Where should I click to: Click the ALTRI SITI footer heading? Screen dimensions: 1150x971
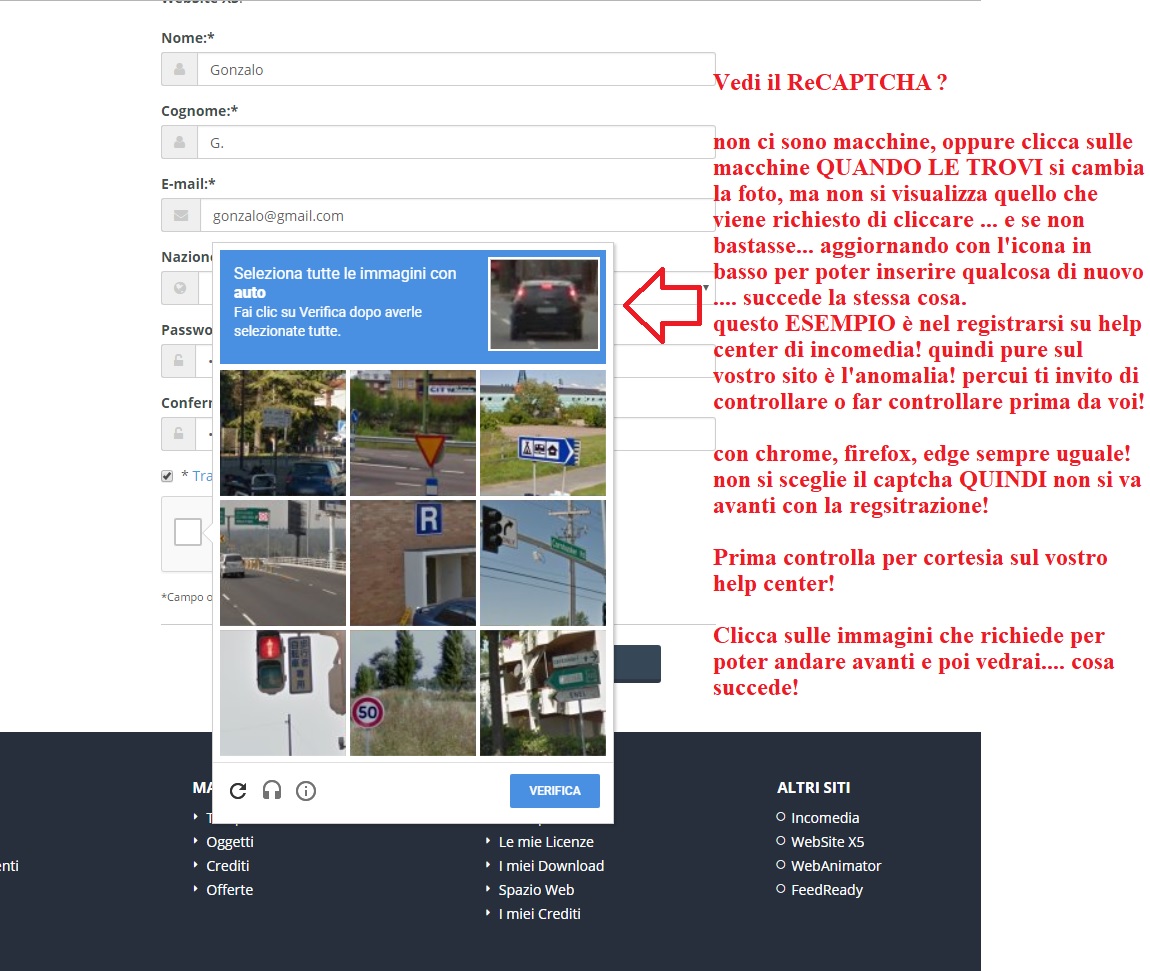tap(813, 788)
